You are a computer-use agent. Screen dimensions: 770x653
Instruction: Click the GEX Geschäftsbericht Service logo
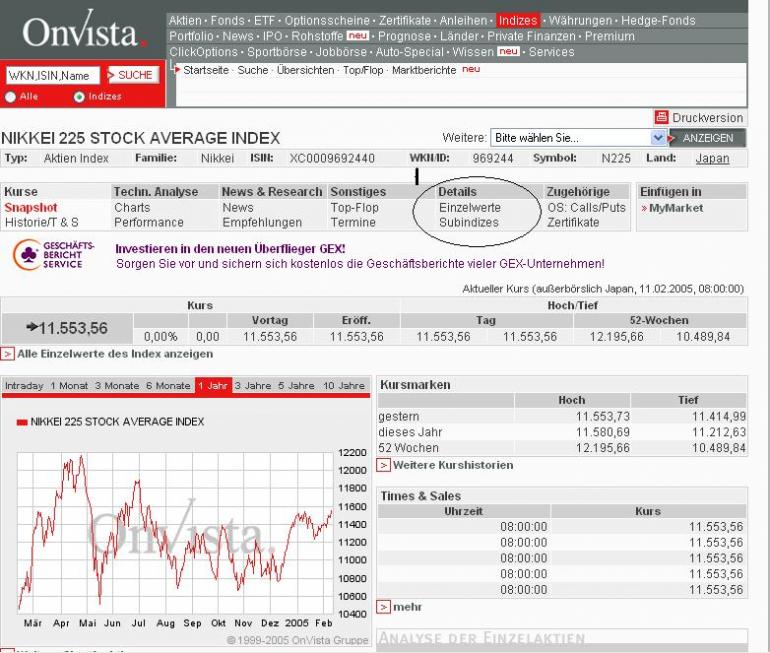click(56, 255)
